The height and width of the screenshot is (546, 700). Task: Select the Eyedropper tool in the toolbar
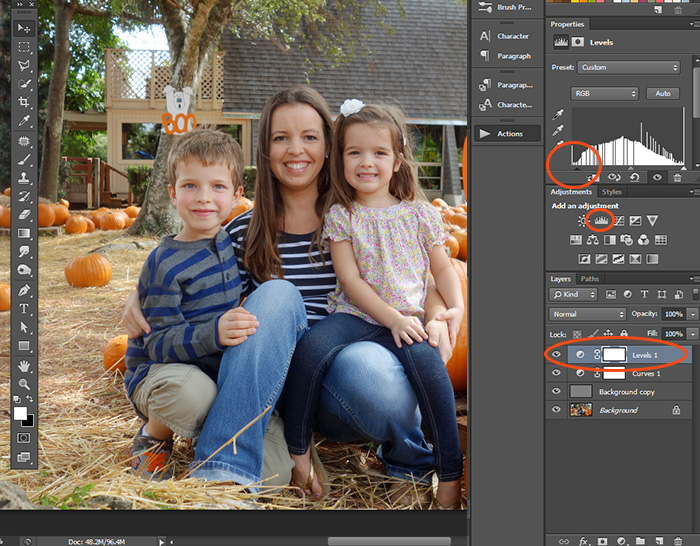(24, 121)
